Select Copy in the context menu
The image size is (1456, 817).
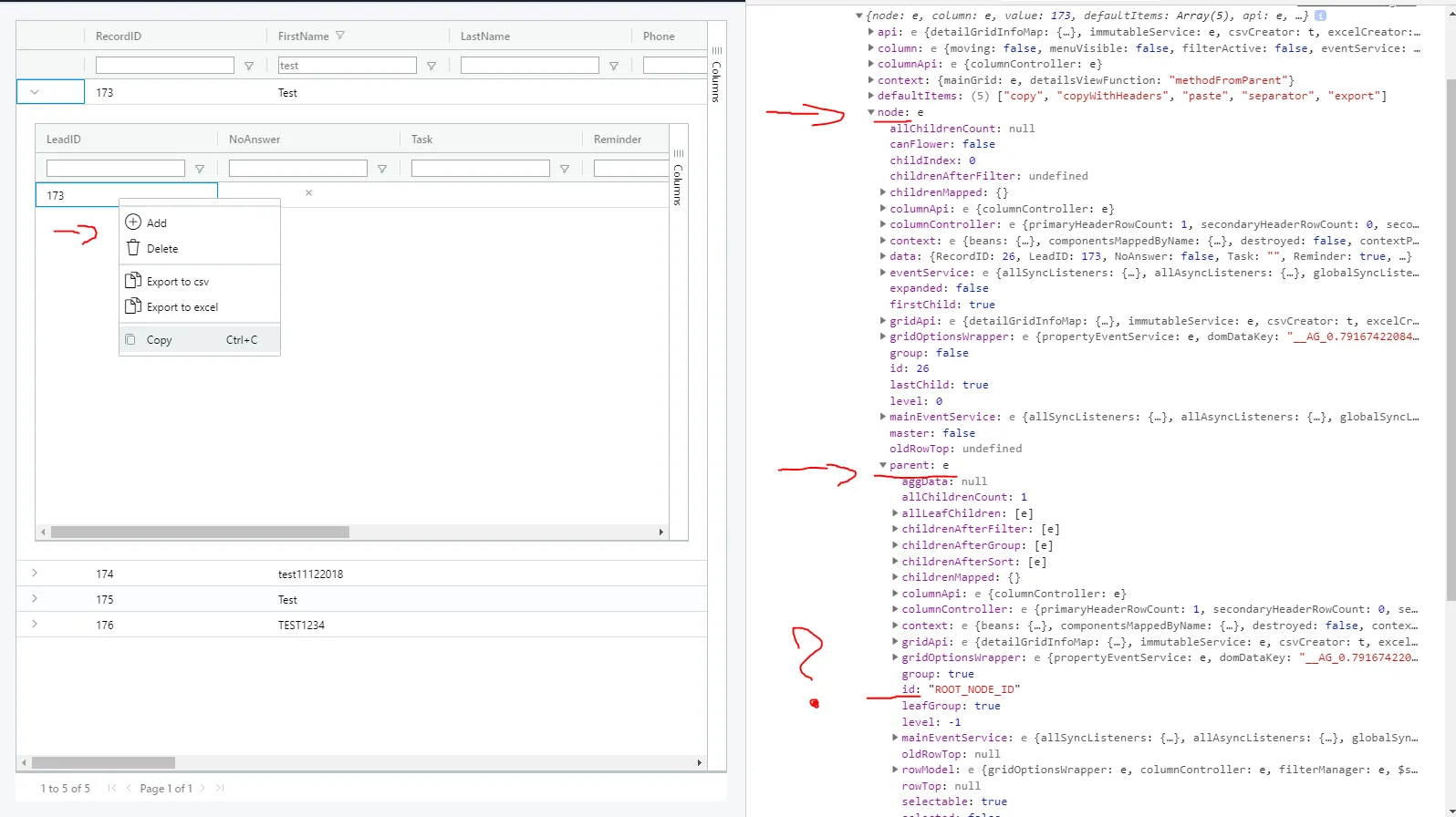point(200,339)
